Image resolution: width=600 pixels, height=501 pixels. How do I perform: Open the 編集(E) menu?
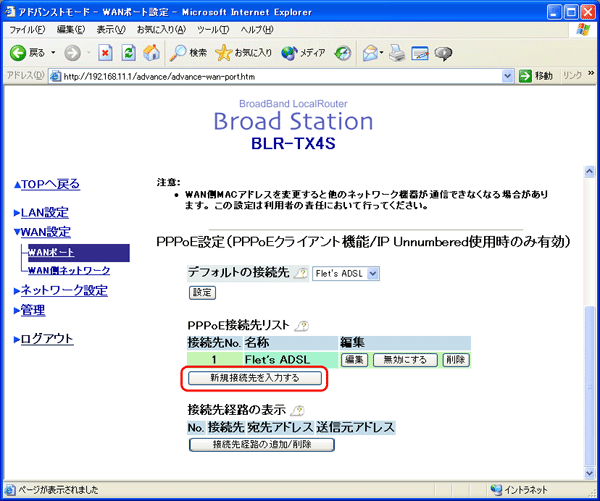pos(71,29)
